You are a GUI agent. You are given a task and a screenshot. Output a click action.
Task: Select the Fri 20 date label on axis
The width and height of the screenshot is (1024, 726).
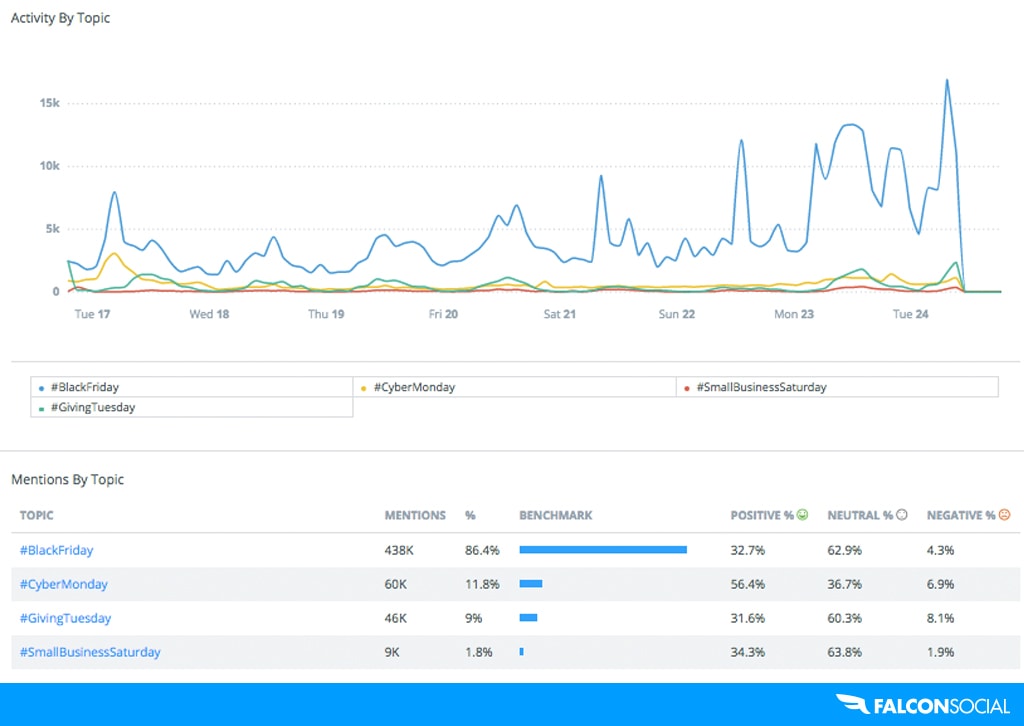coord(443,314)
